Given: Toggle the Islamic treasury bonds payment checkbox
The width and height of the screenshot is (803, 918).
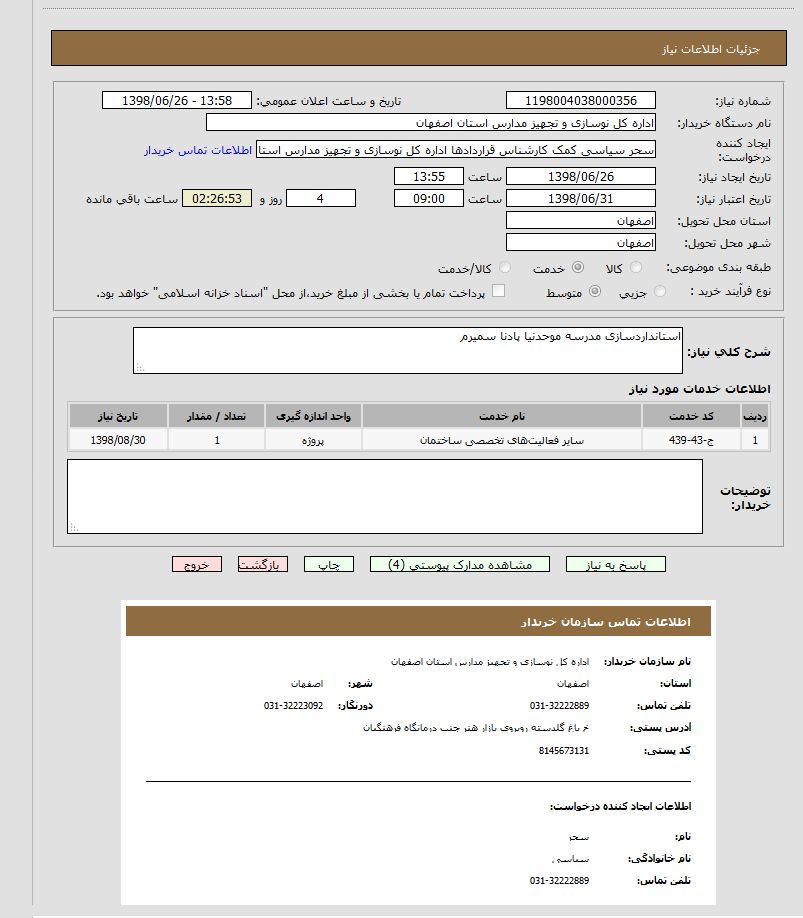Looking at the screenshot, I should click(498, 291).
